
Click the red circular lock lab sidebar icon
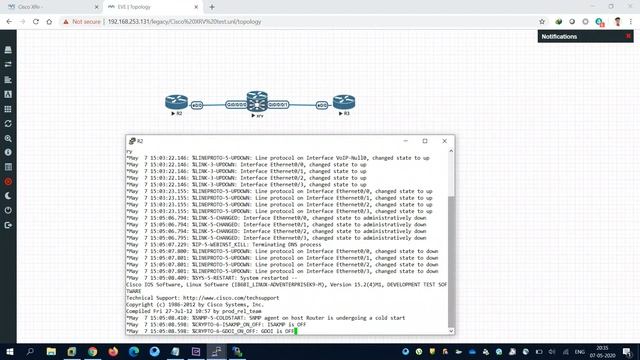[x=8, y=182]
